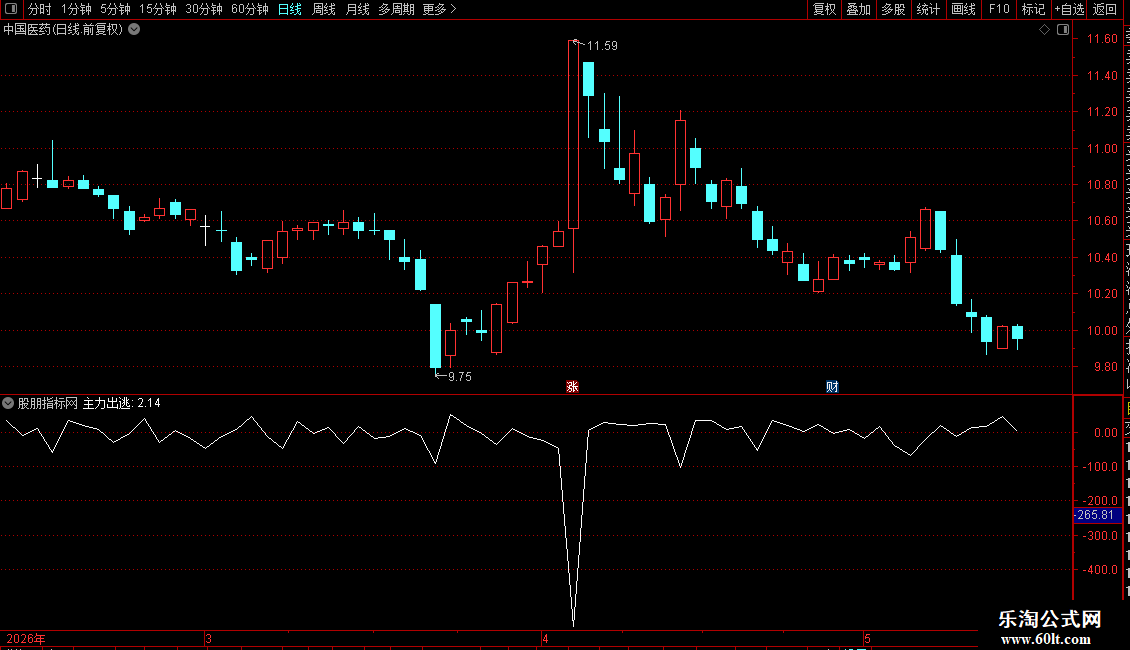This screenshot has height=650, width=1130.
Task: Expand dropdown beside 中国医药 chart title
Action: click(134, 30)
